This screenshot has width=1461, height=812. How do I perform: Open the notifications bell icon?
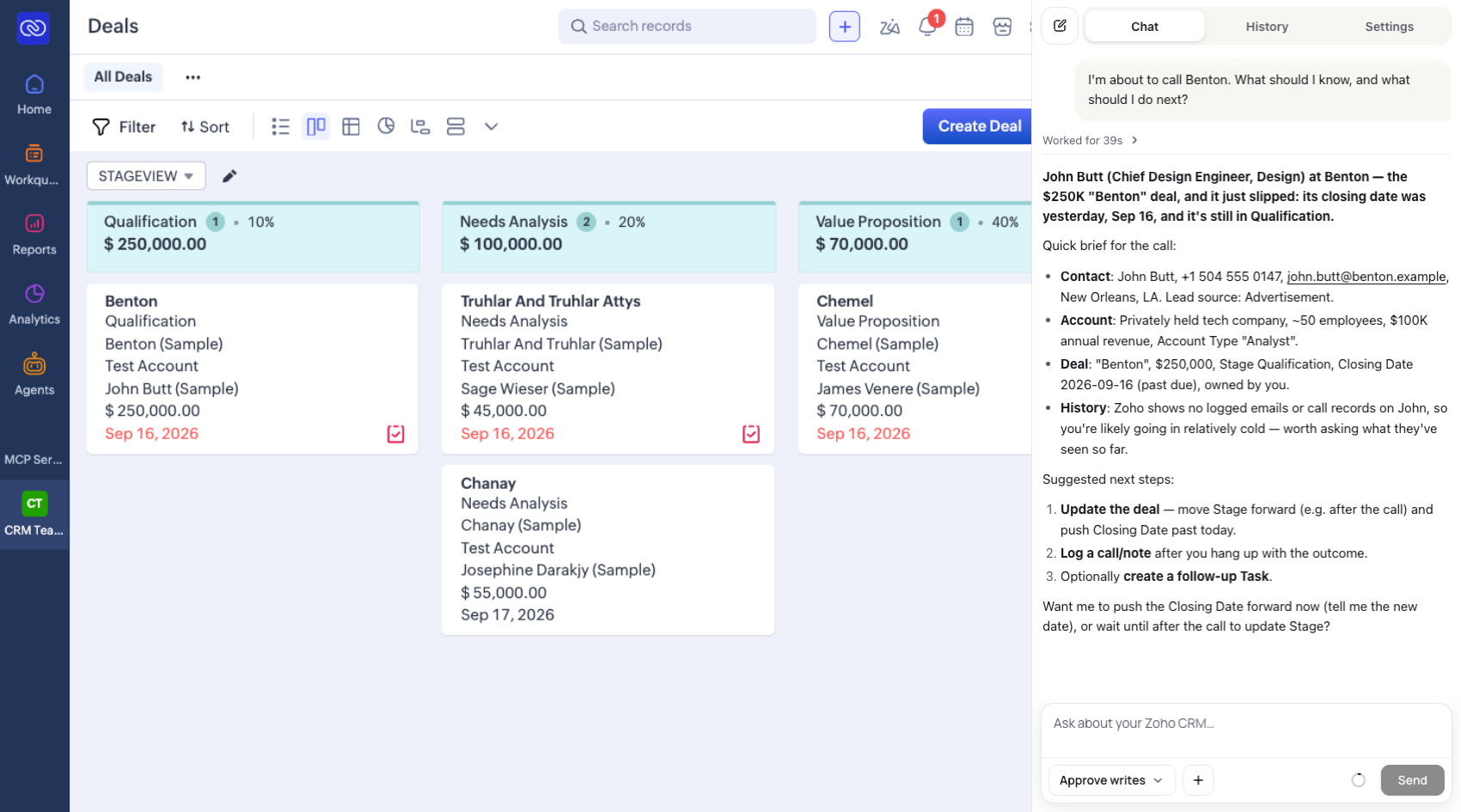click(927, 27)
